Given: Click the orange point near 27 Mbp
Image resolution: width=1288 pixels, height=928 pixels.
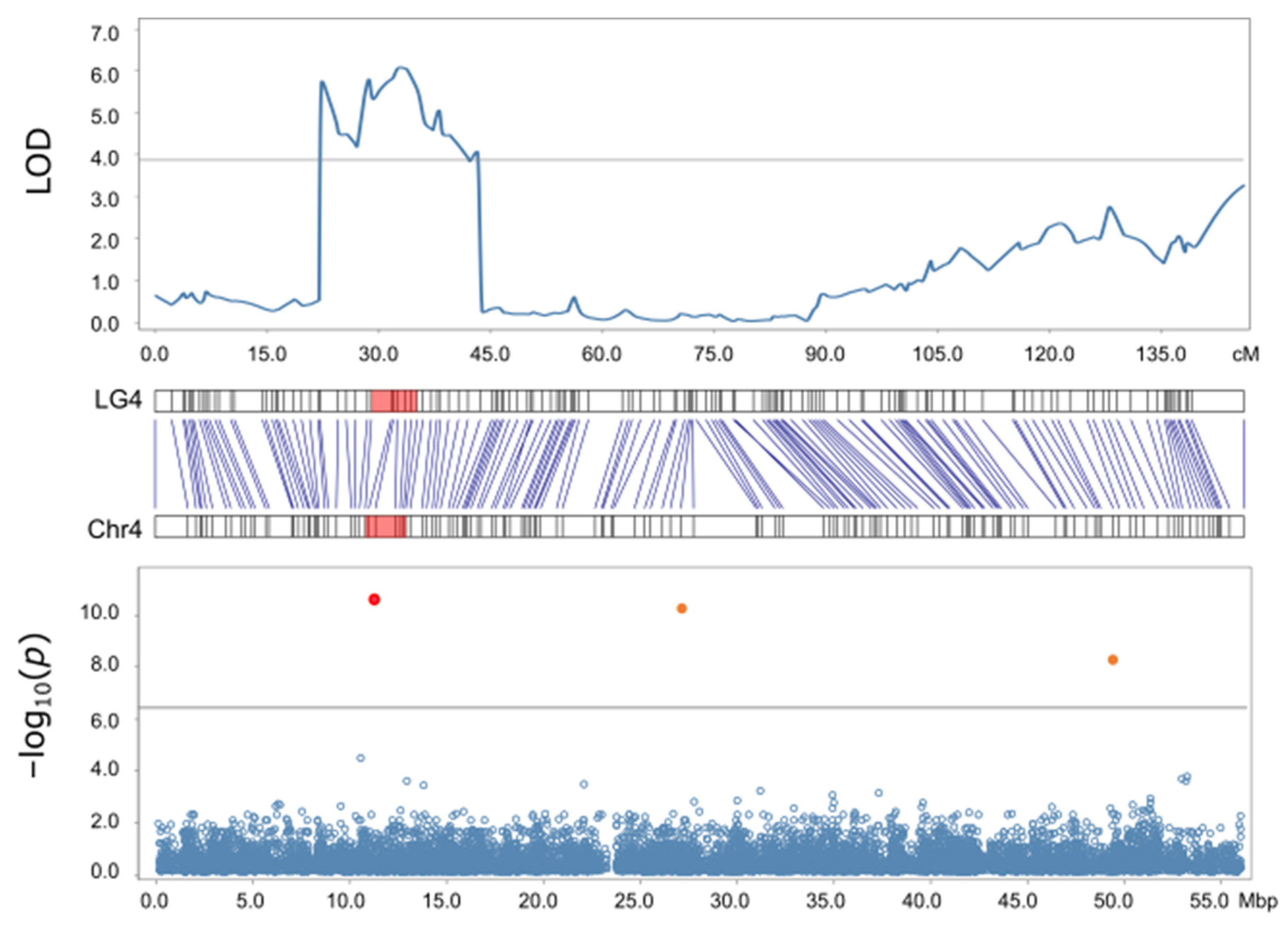Looking at the screenshot, I should point(681,608).
